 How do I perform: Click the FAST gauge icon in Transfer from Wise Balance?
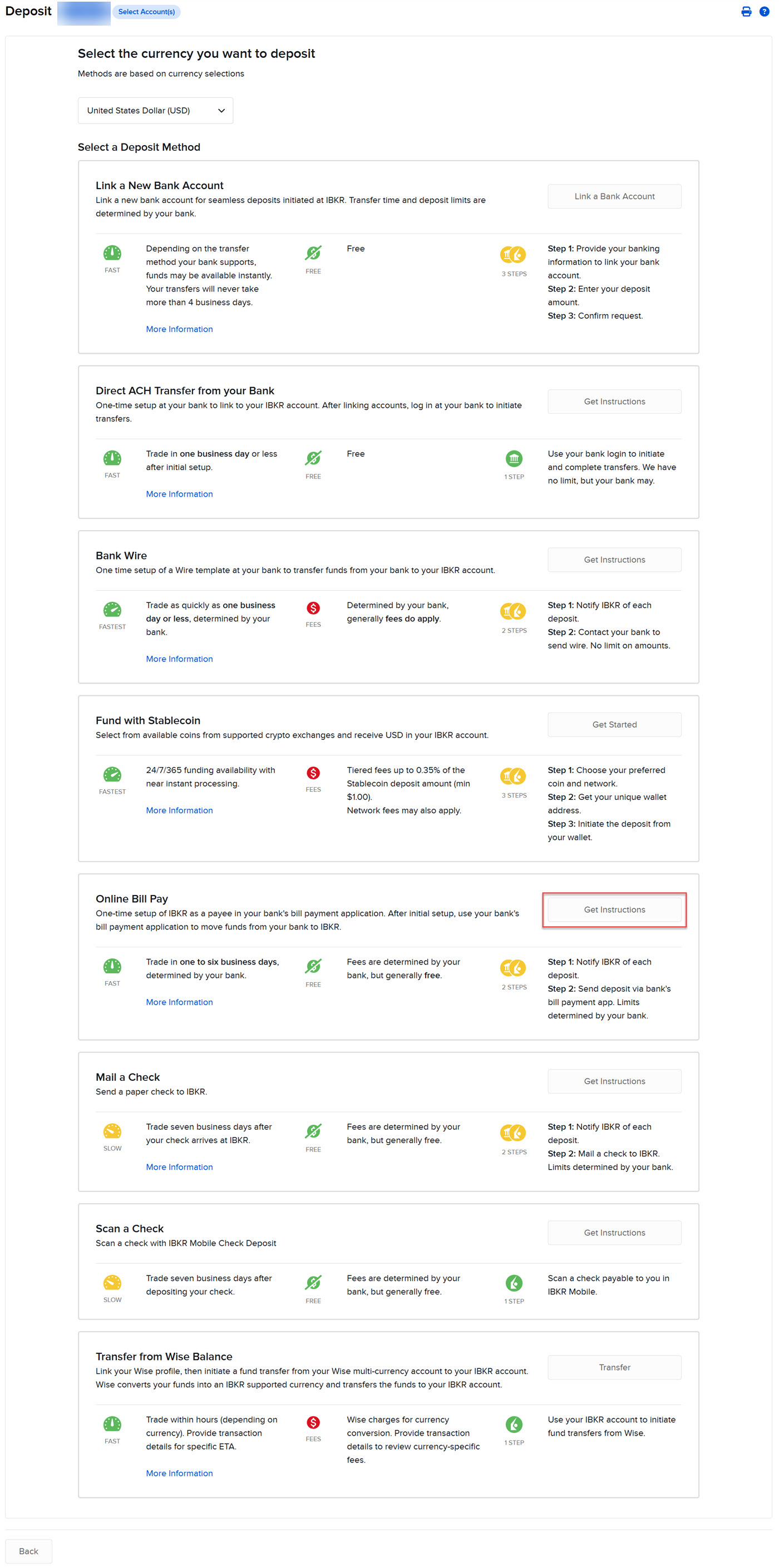point(112,1423)
